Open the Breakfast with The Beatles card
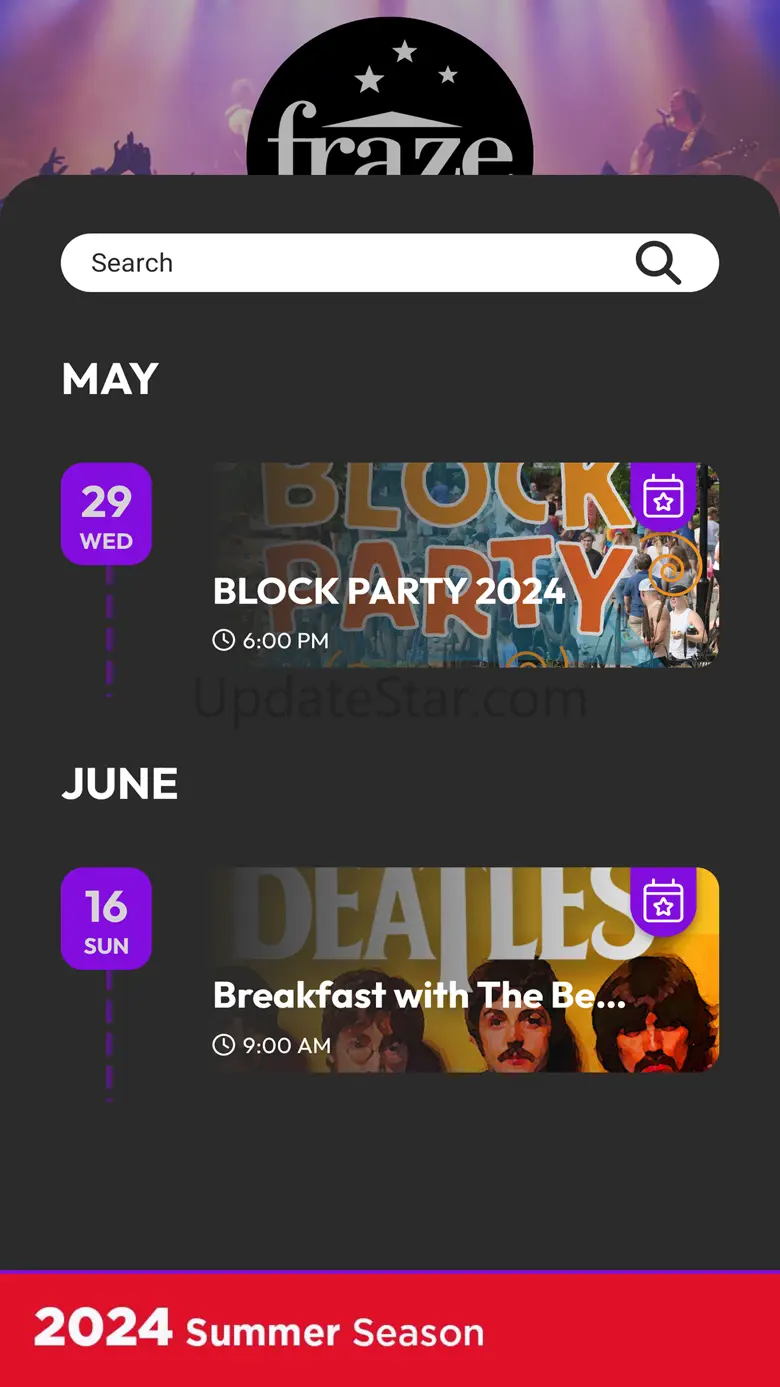This screenshot has width=780, height=1387. coord(465,970)
